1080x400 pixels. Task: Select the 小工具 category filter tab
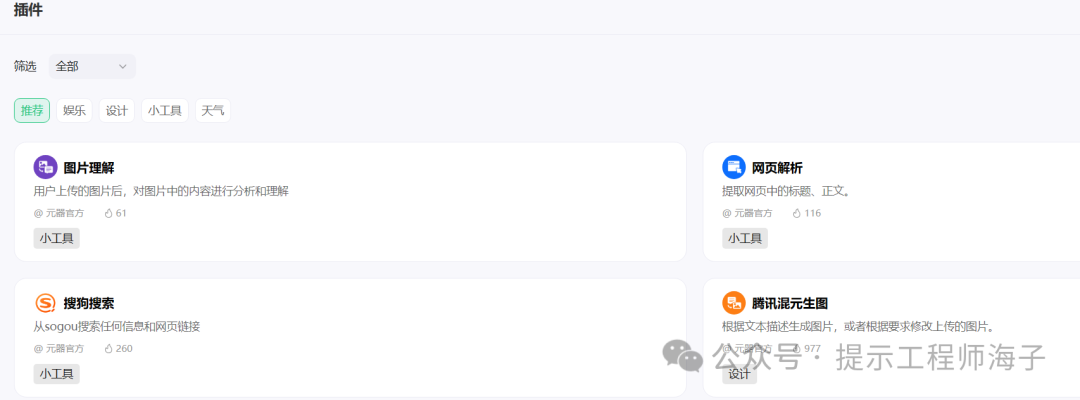pyautogui.click(x=164, y=111)
